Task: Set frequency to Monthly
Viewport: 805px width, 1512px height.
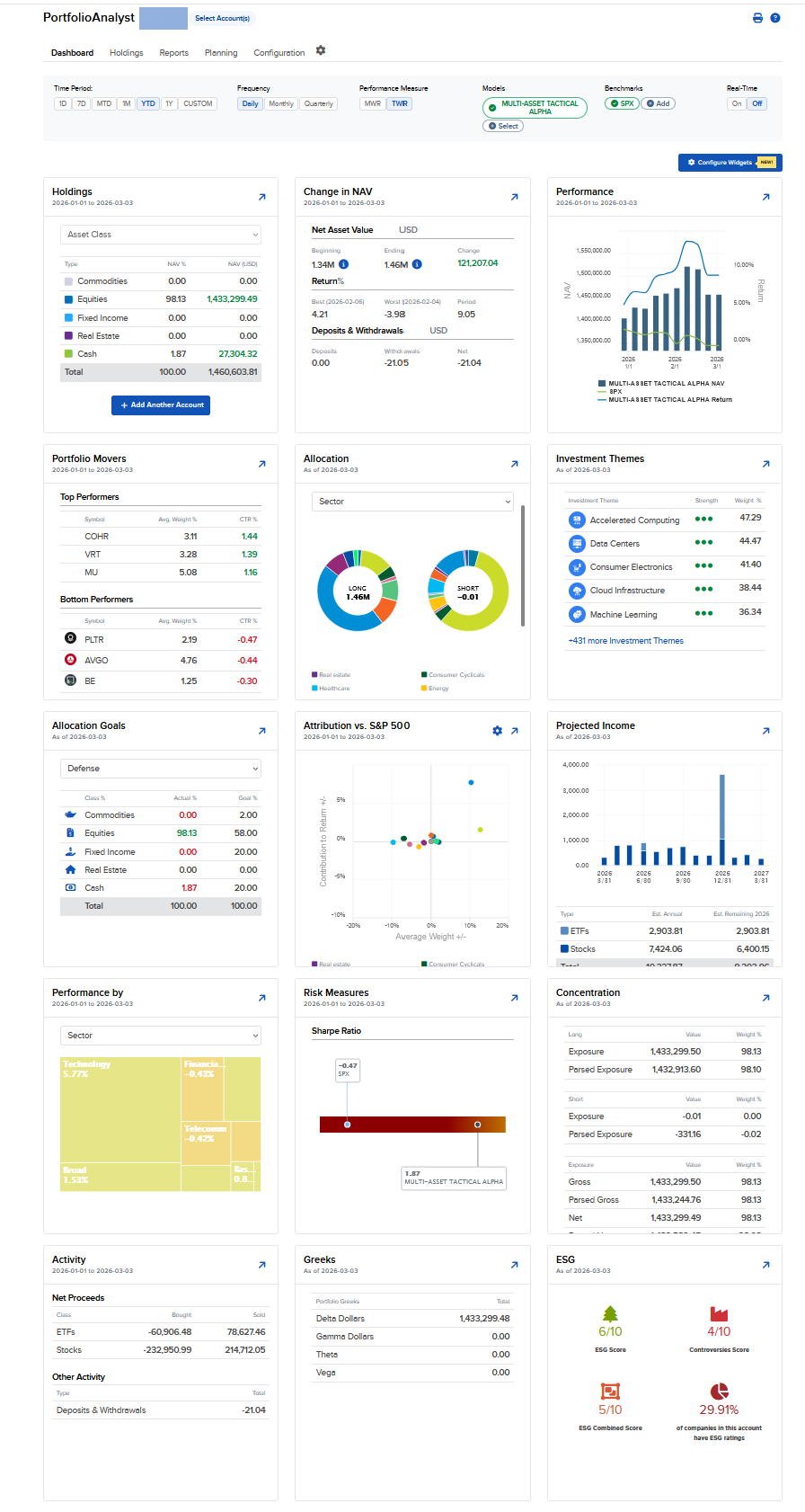Action: point(281,103)
